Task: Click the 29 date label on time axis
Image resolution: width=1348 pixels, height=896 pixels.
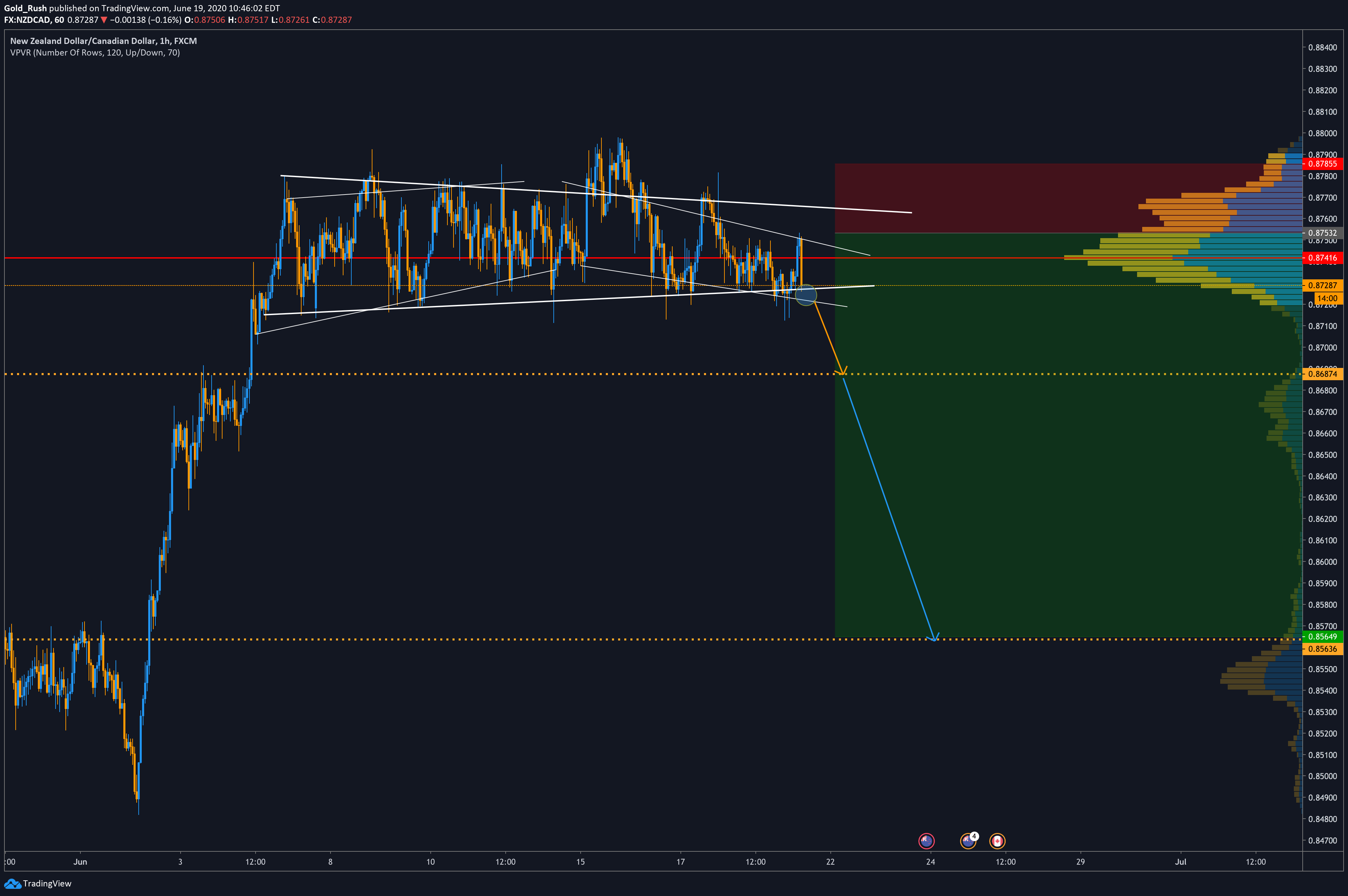Action: [x=1081, y=862]
